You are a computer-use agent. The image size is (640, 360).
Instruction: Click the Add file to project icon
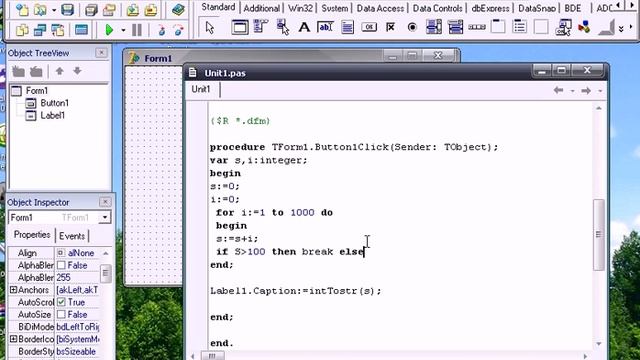tap(132, 10)
